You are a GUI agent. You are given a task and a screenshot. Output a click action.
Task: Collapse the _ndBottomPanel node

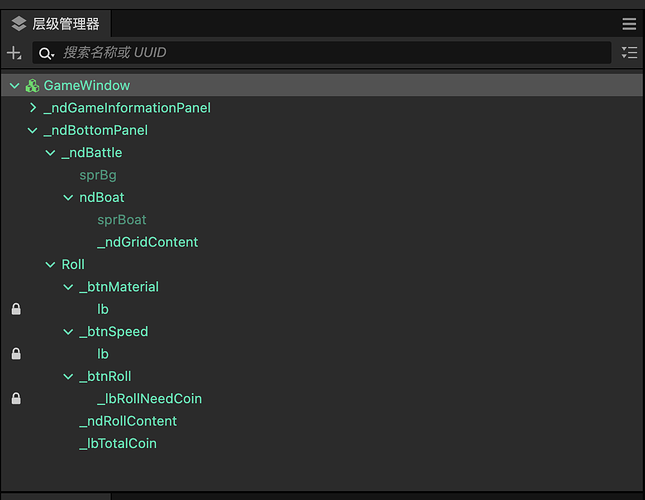pos(33,131)
